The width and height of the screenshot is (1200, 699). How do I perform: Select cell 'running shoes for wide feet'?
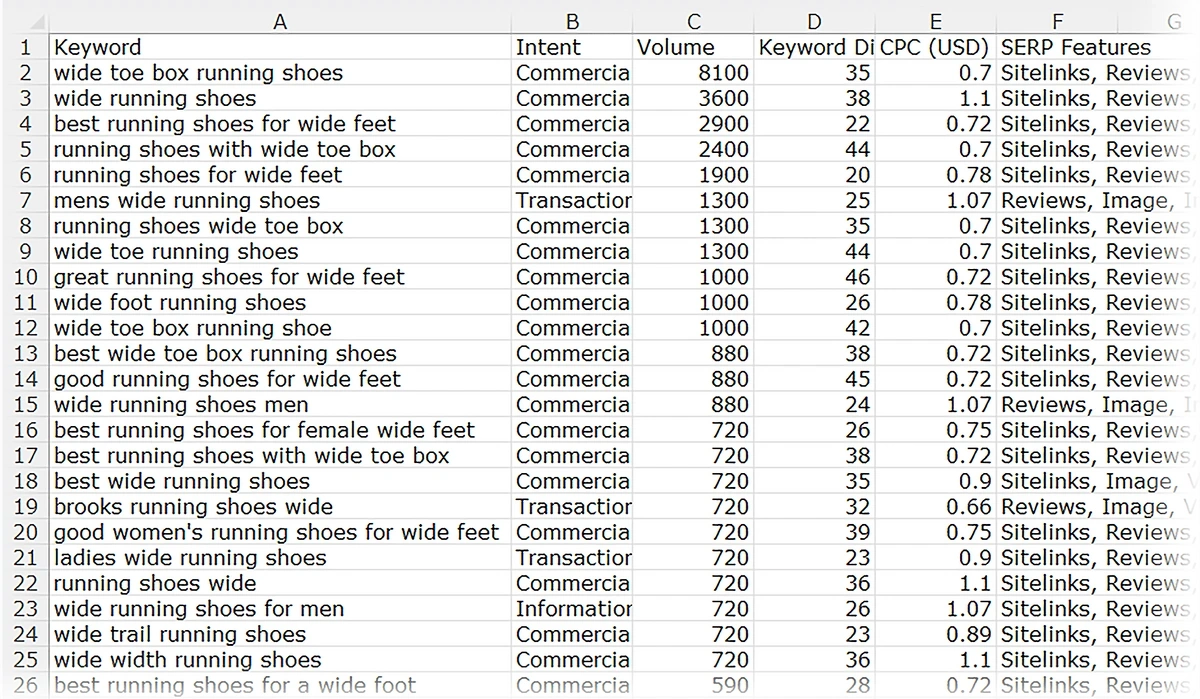click(280, 175)
